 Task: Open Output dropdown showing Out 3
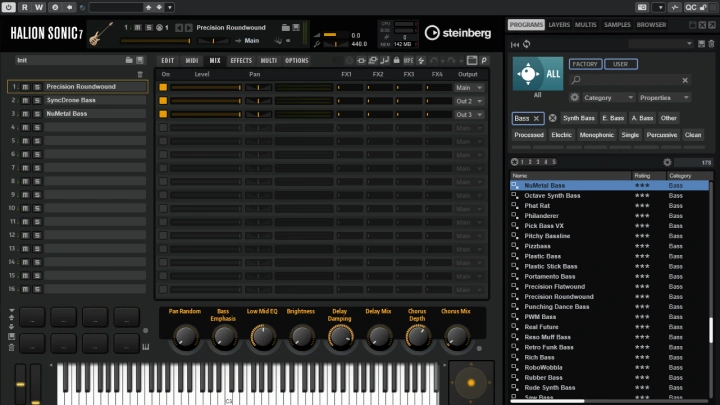[x=469, y=114]
